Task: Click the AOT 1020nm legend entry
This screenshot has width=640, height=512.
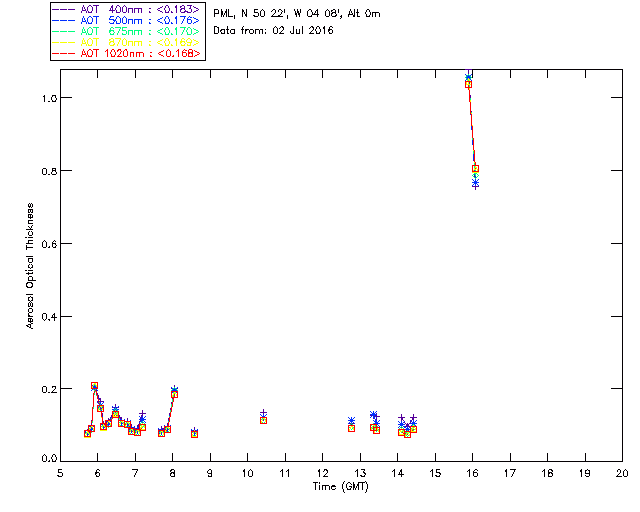Action: pos(127,53)
